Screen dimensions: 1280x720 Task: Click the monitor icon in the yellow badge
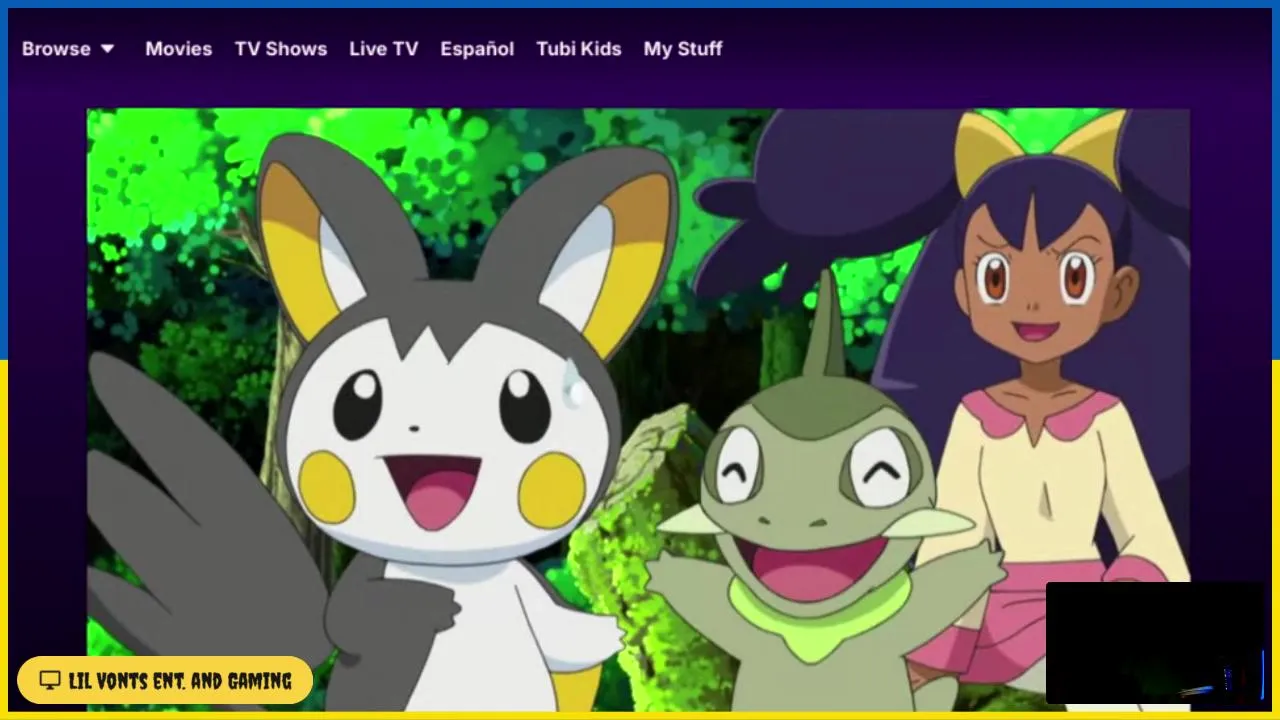[49, 681]
